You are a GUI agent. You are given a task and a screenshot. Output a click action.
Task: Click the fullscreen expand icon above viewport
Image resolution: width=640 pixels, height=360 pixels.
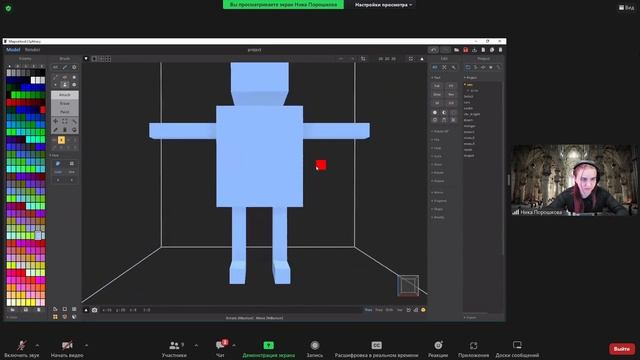click(x=411, y=59)
